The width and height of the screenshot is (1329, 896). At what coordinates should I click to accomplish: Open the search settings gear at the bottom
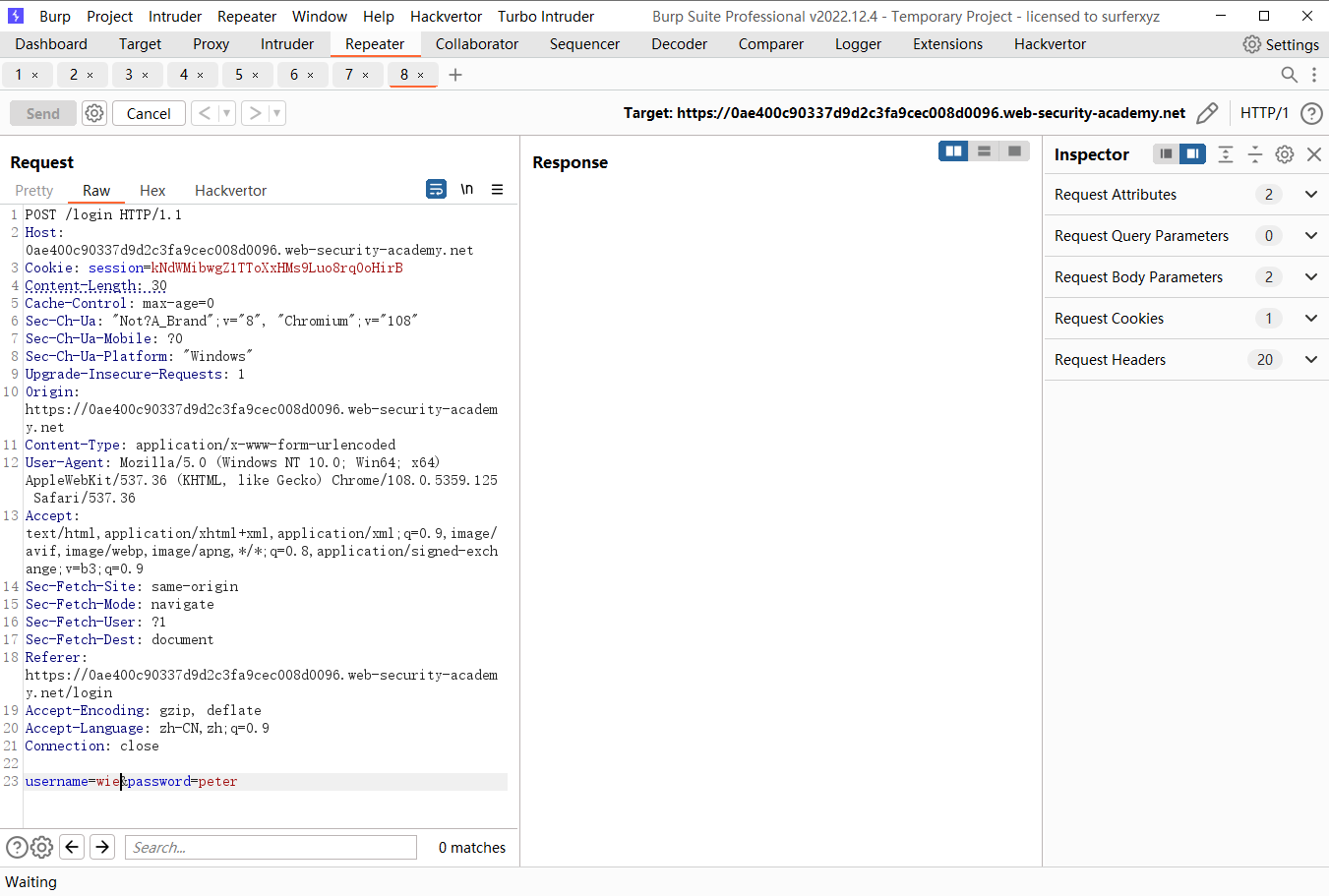coord(41,847)
